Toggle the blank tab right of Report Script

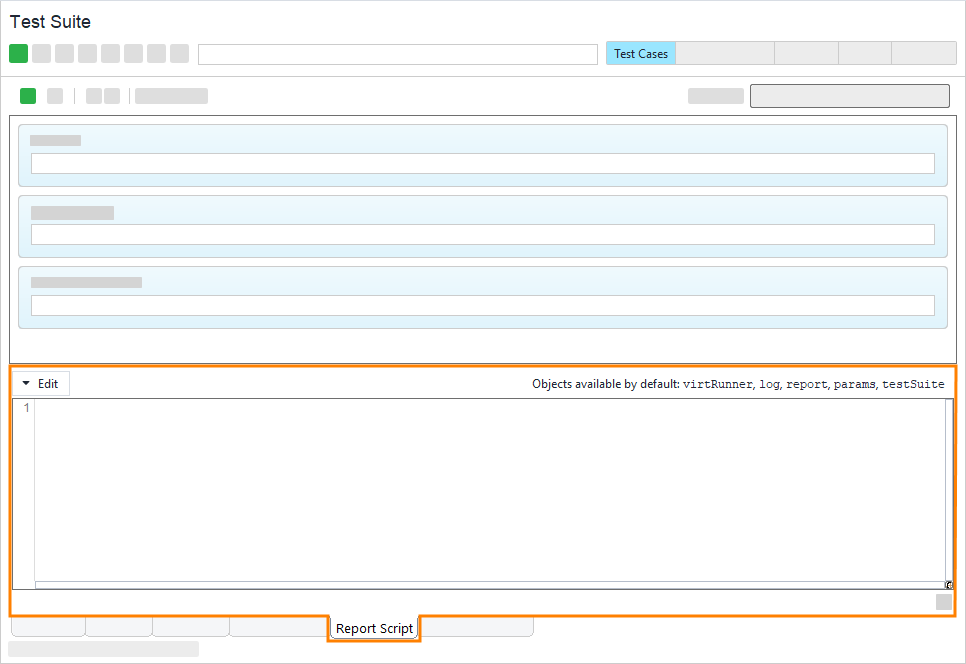pyautogui.click(x=477, y=625)
